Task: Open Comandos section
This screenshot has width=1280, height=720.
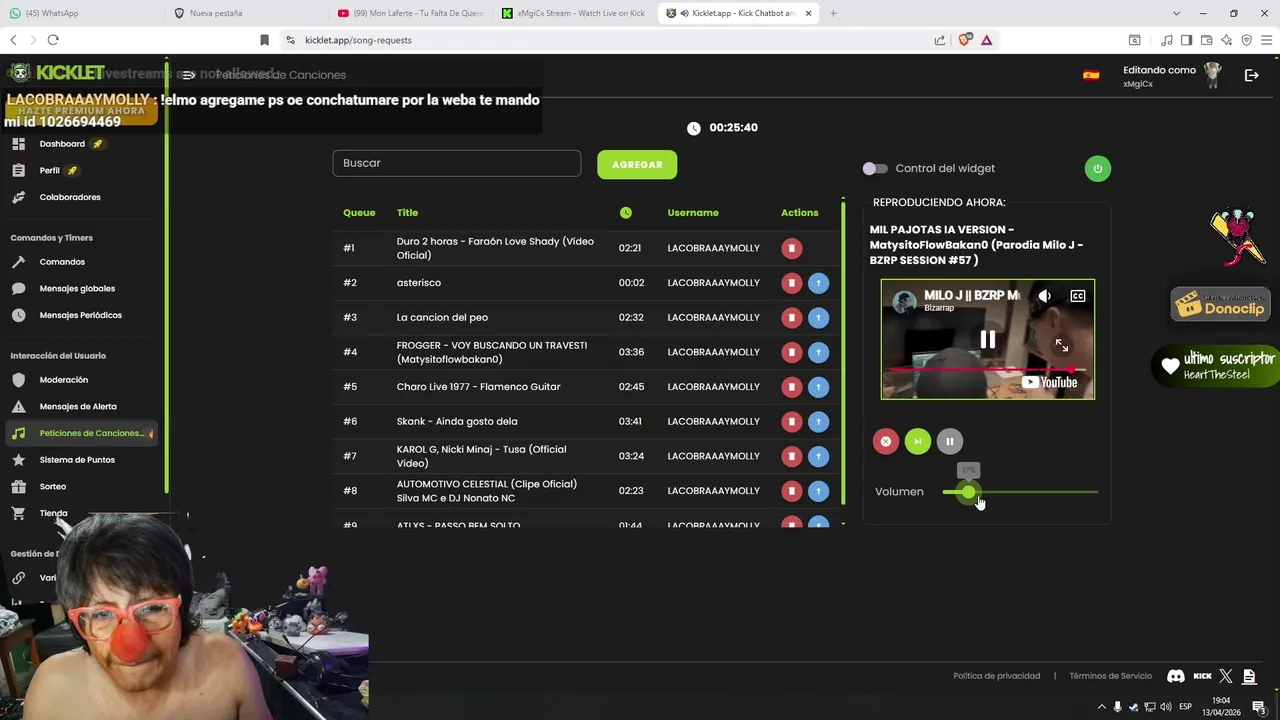Action: [x=62, y=262]
